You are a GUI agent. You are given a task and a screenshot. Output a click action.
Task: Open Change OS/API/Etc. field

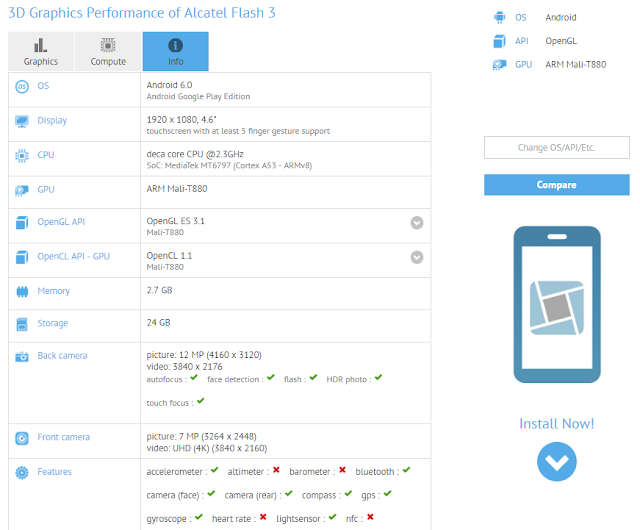coord(557,147)
